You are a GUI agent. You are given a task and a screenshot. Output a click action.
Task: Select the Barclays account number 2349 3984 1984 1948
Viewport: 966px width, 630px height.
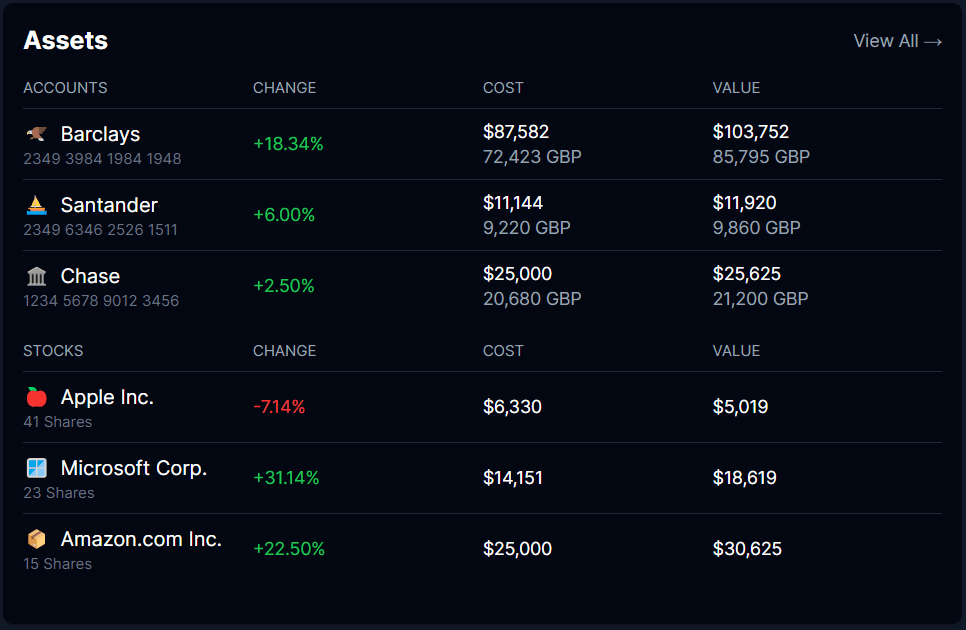[x=102, y=159]
